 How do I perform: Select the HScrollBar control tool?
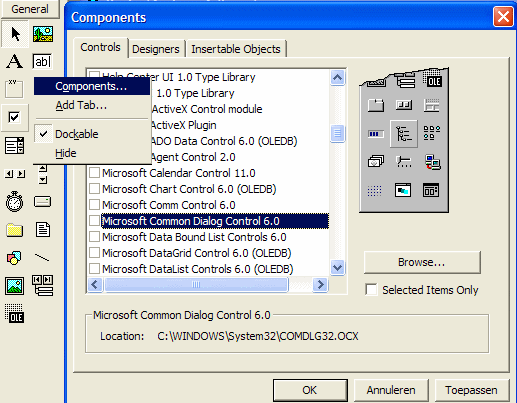pyautogui.click(x=14, y=174)
